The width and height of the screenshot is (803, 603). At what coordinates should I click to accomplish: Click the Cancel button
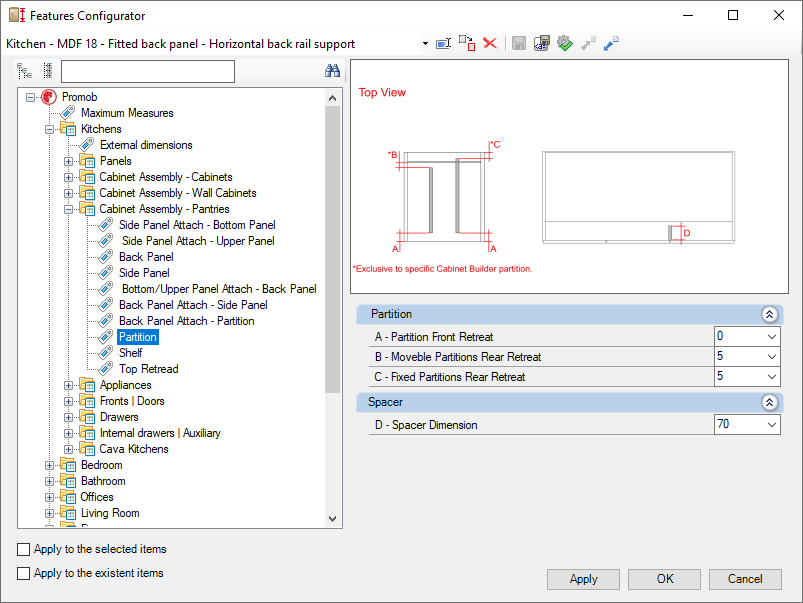[745, 579]
